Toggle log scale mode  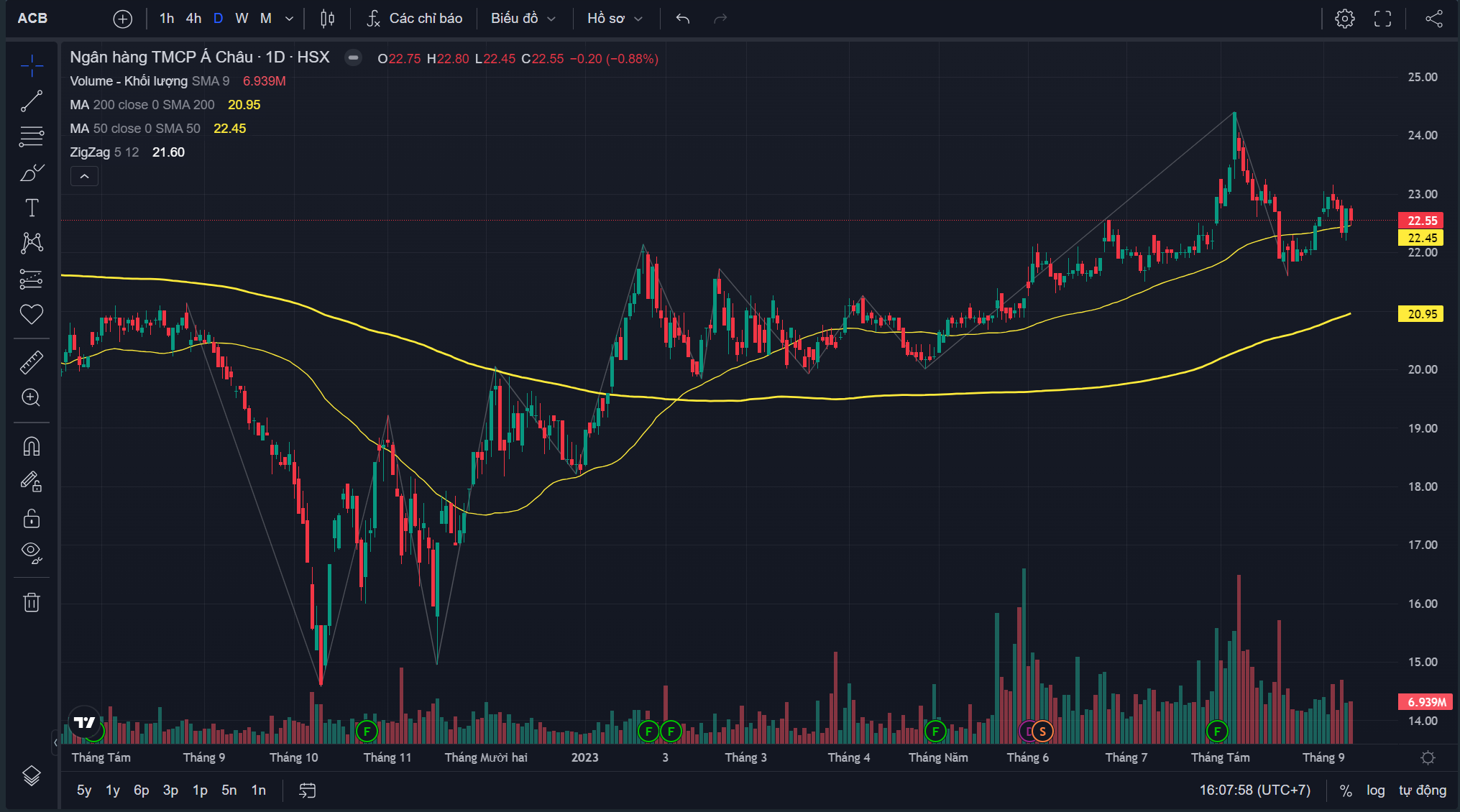click(x=1376, y=790)
